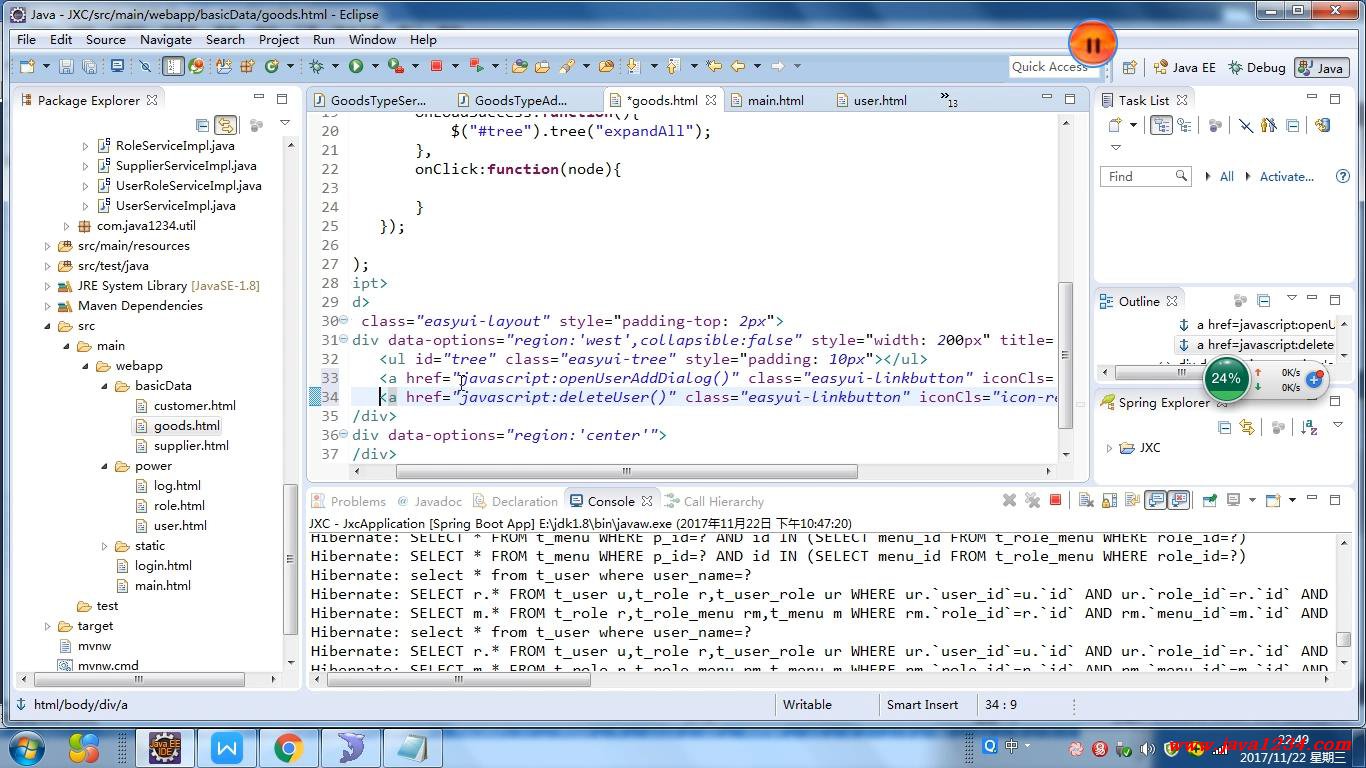
Task: Toggle Scheduled view in Task List
Action: tap(1185, 125)
